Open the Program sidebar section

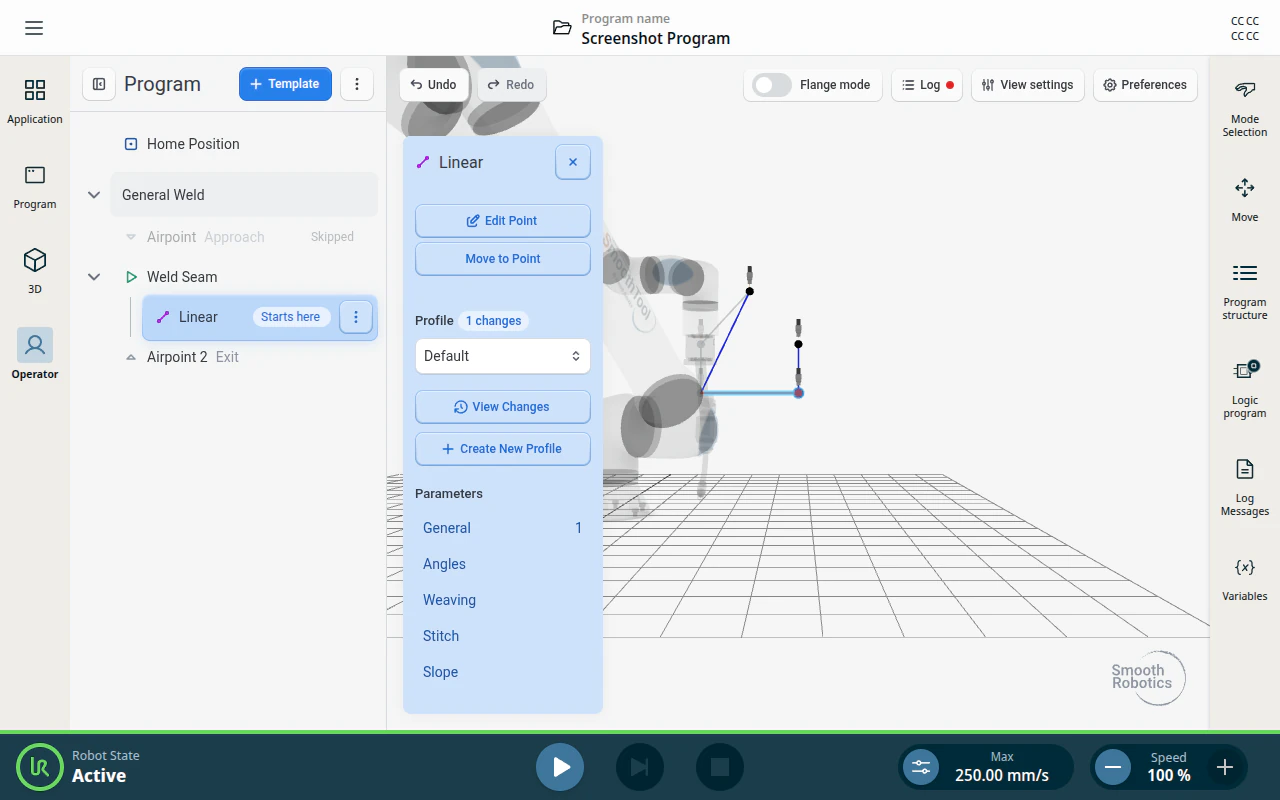click(x=35, y=187)
